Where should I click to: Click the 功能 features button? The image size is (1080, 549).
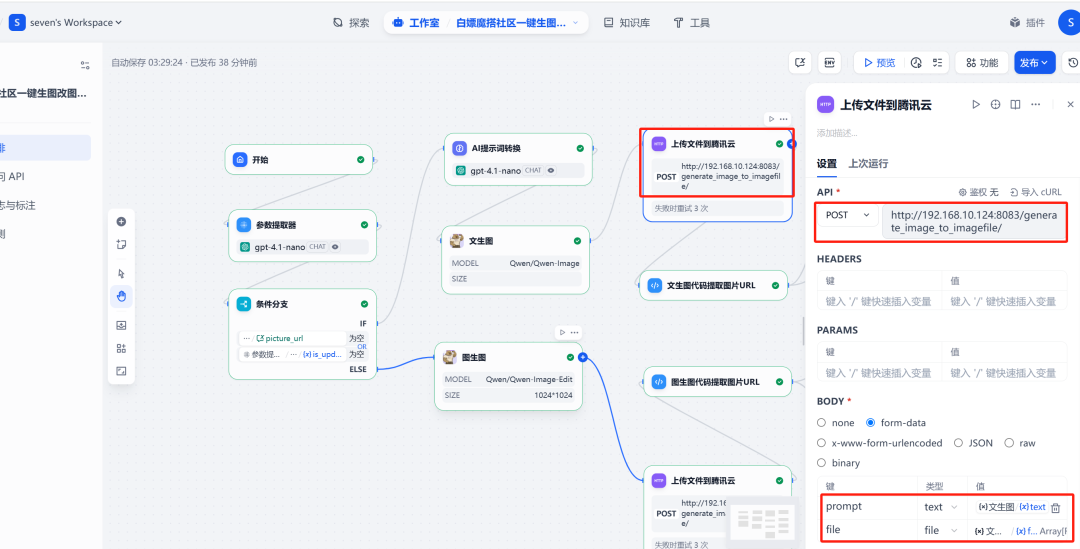[x=982, y=63]
